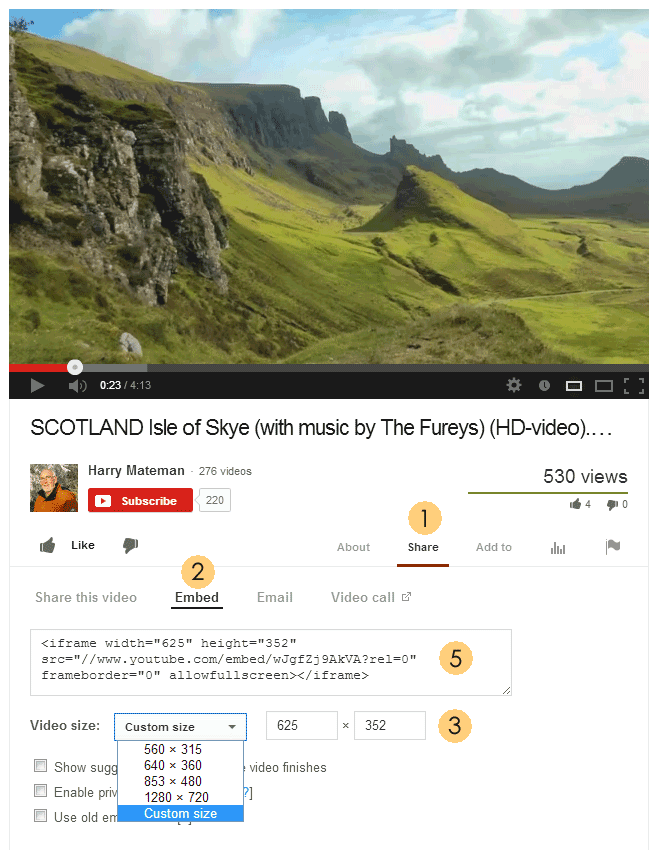Switch to the Email tab
This screenshot has width=658, height=850.
275,597
